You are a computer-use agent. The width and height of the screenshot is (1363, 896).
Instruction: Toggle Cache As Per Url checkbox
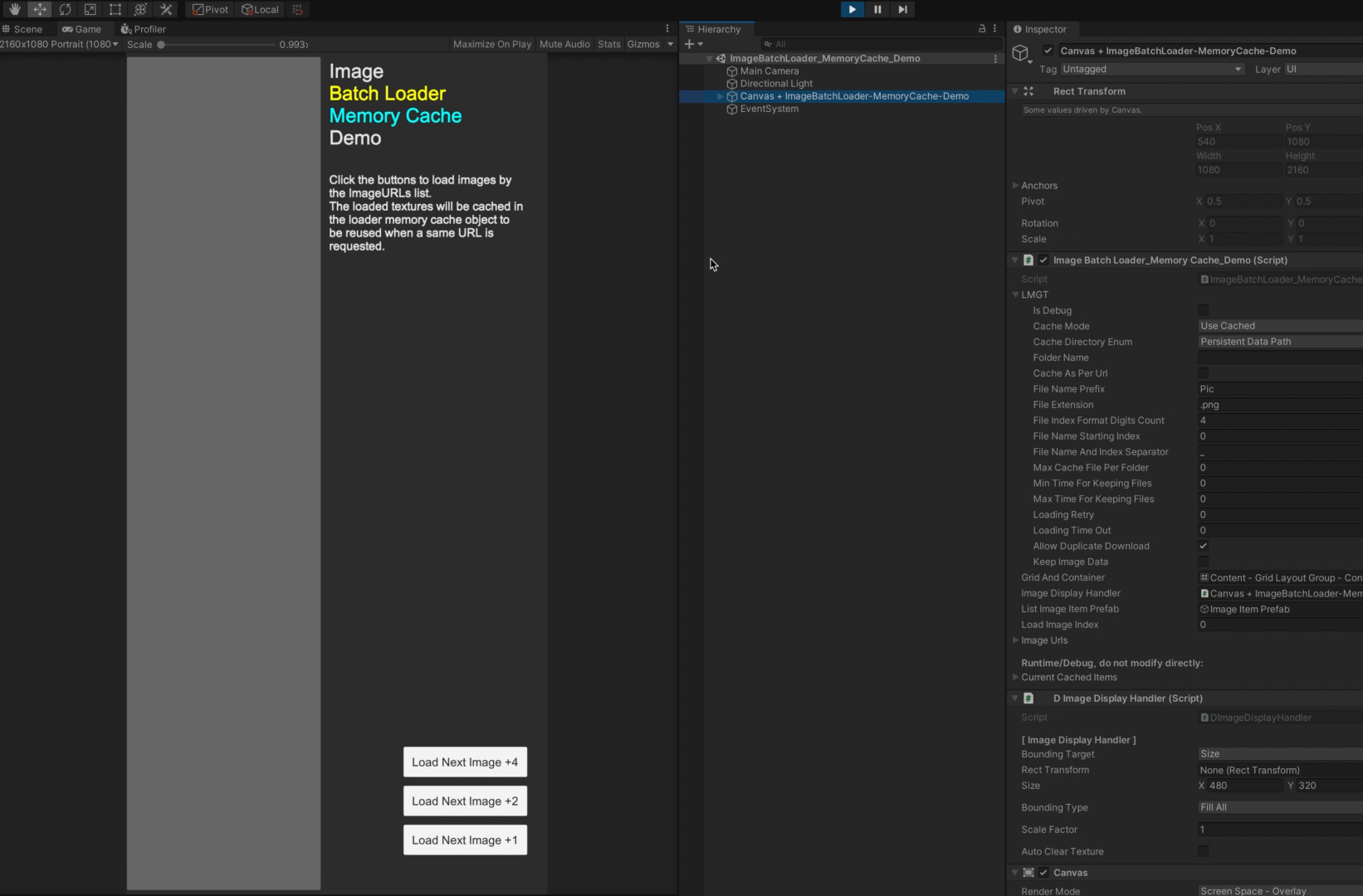[1203, 373]
